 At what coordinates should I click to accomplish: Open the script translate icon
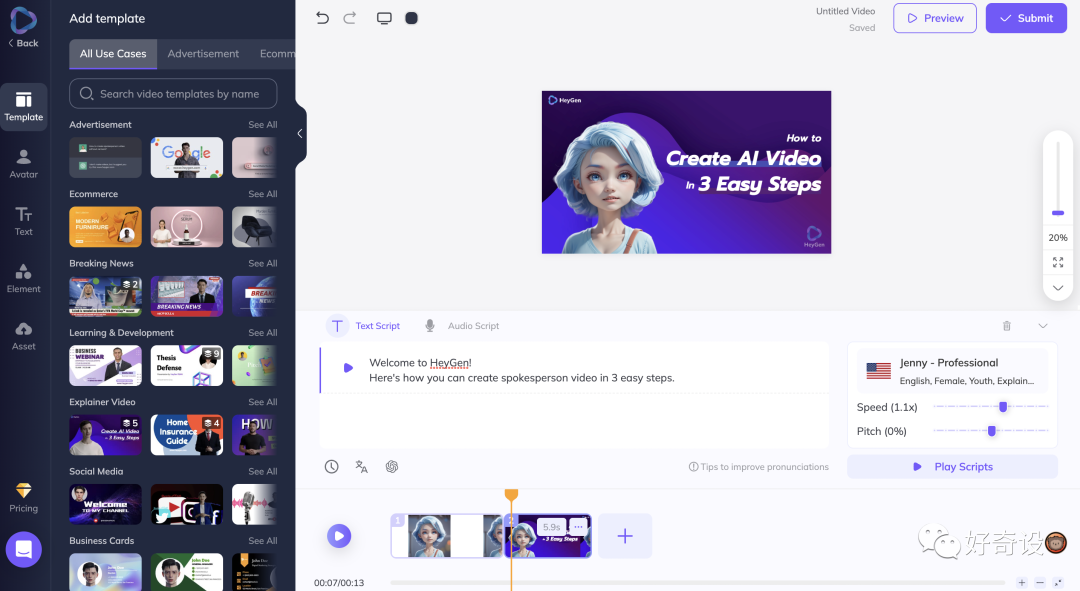[362, 466]
